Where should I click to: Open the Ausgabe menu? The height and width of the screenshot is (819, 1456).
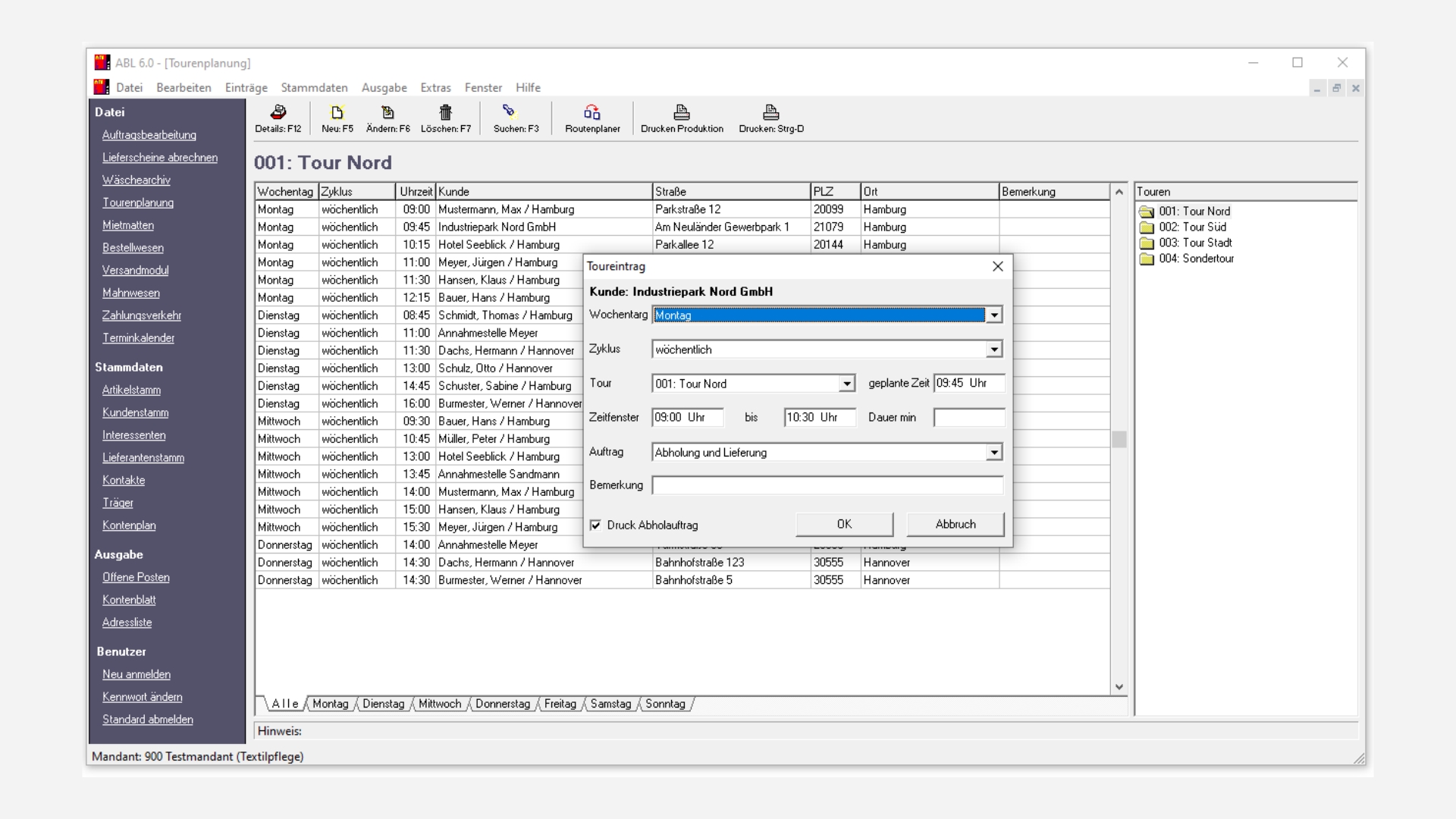pyautogui.click(x=384, y=88)
